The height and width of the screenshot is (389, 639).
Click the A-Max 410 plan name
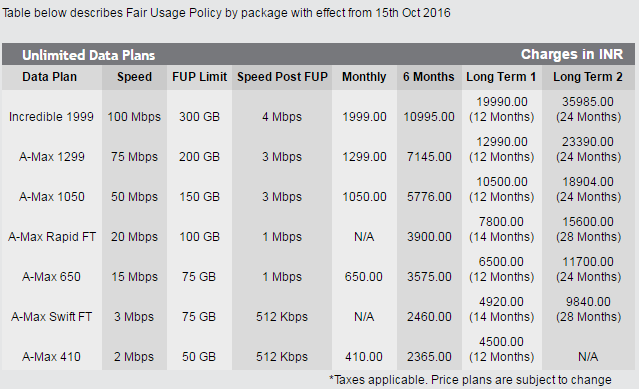click(51, 357)
